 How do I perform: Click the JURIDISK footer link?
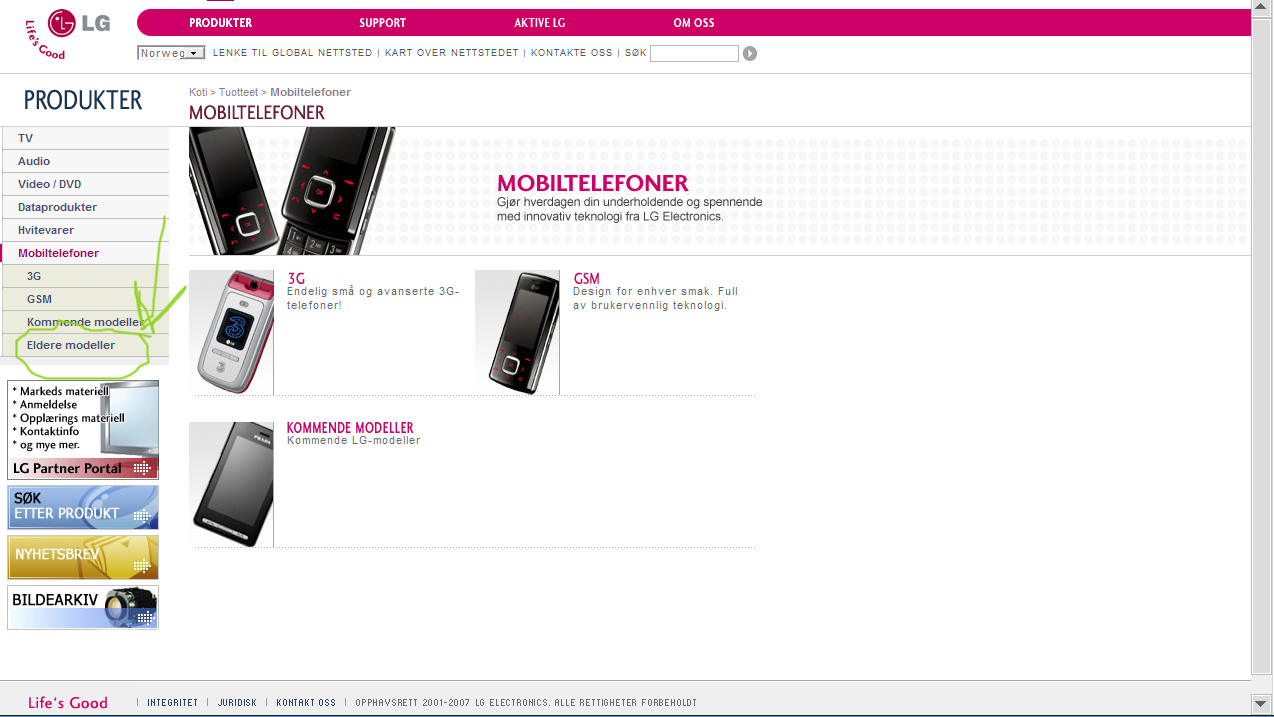pos(238,703)
